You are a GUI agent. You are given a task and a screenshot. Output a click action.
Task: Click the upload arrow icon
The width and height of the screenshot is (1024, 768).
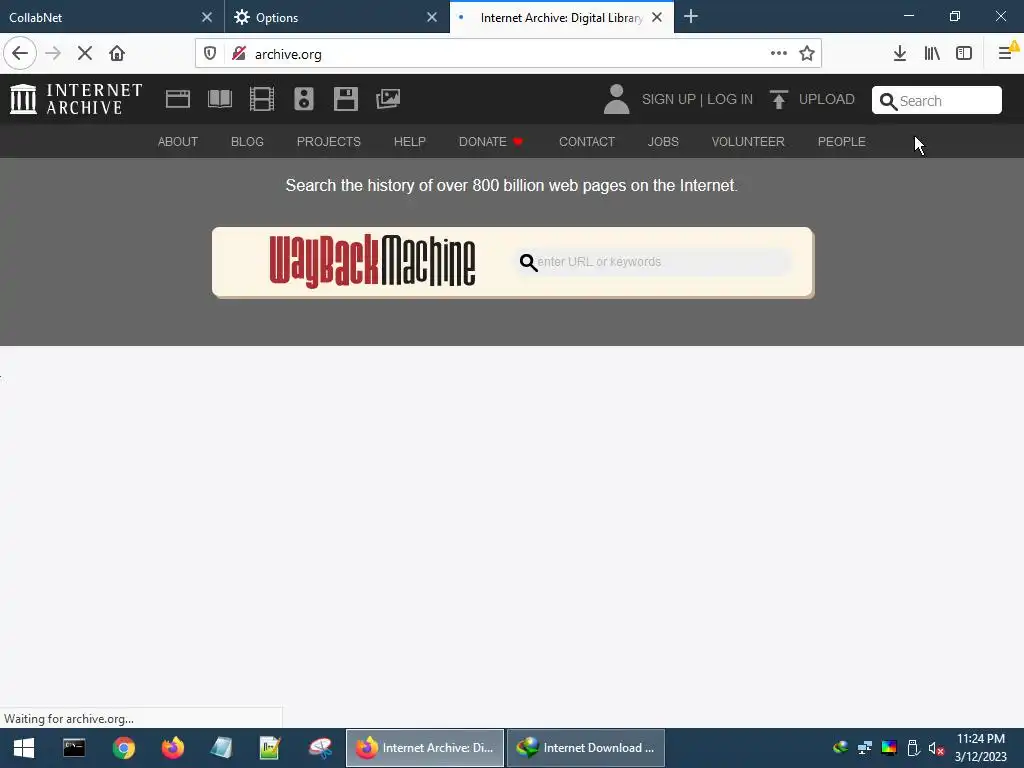[778, 99]
